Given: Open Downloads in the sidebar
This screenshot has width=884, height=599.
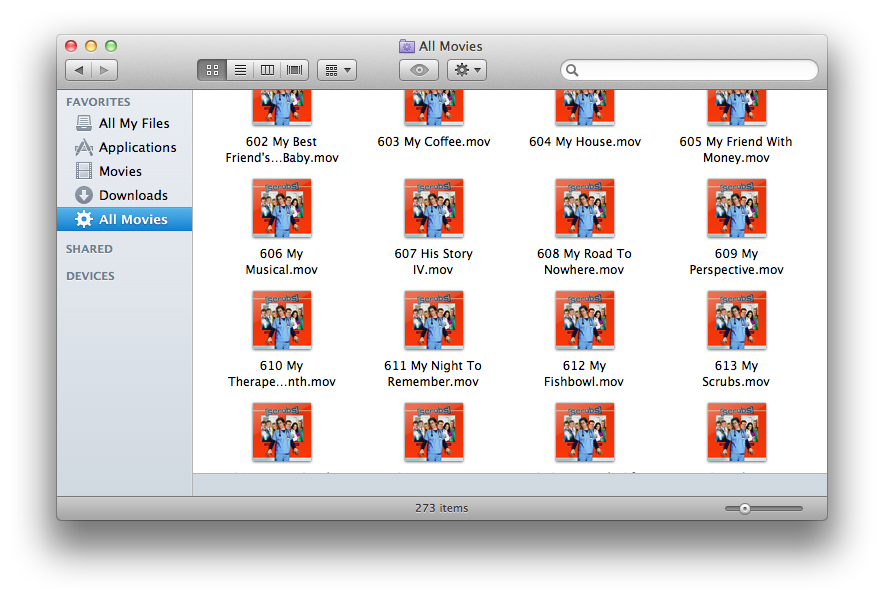Looking at the screenshot, I should pos(125,195).
